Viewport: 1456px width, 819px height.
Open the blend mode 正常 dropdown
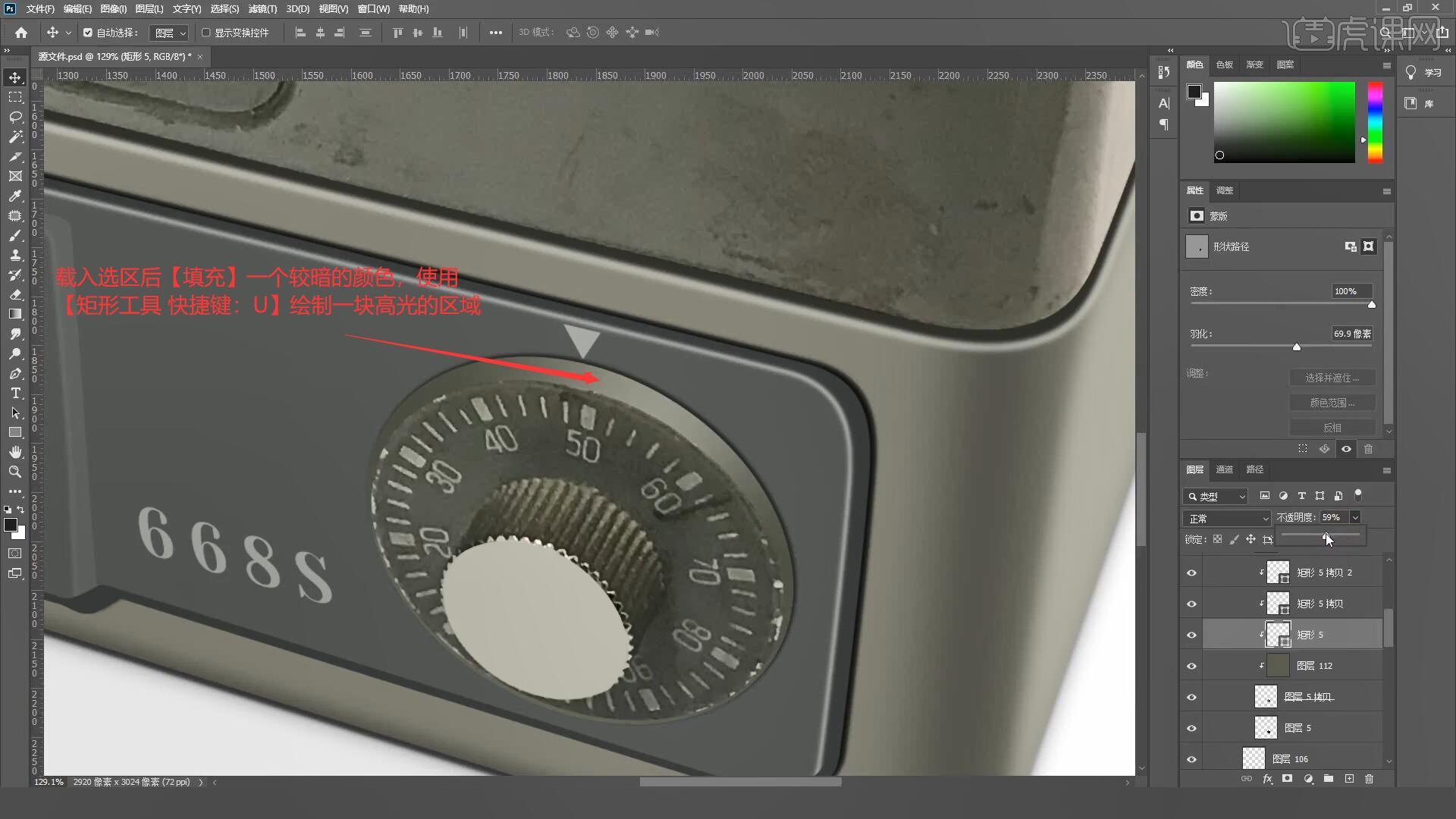click(1226, 519)
